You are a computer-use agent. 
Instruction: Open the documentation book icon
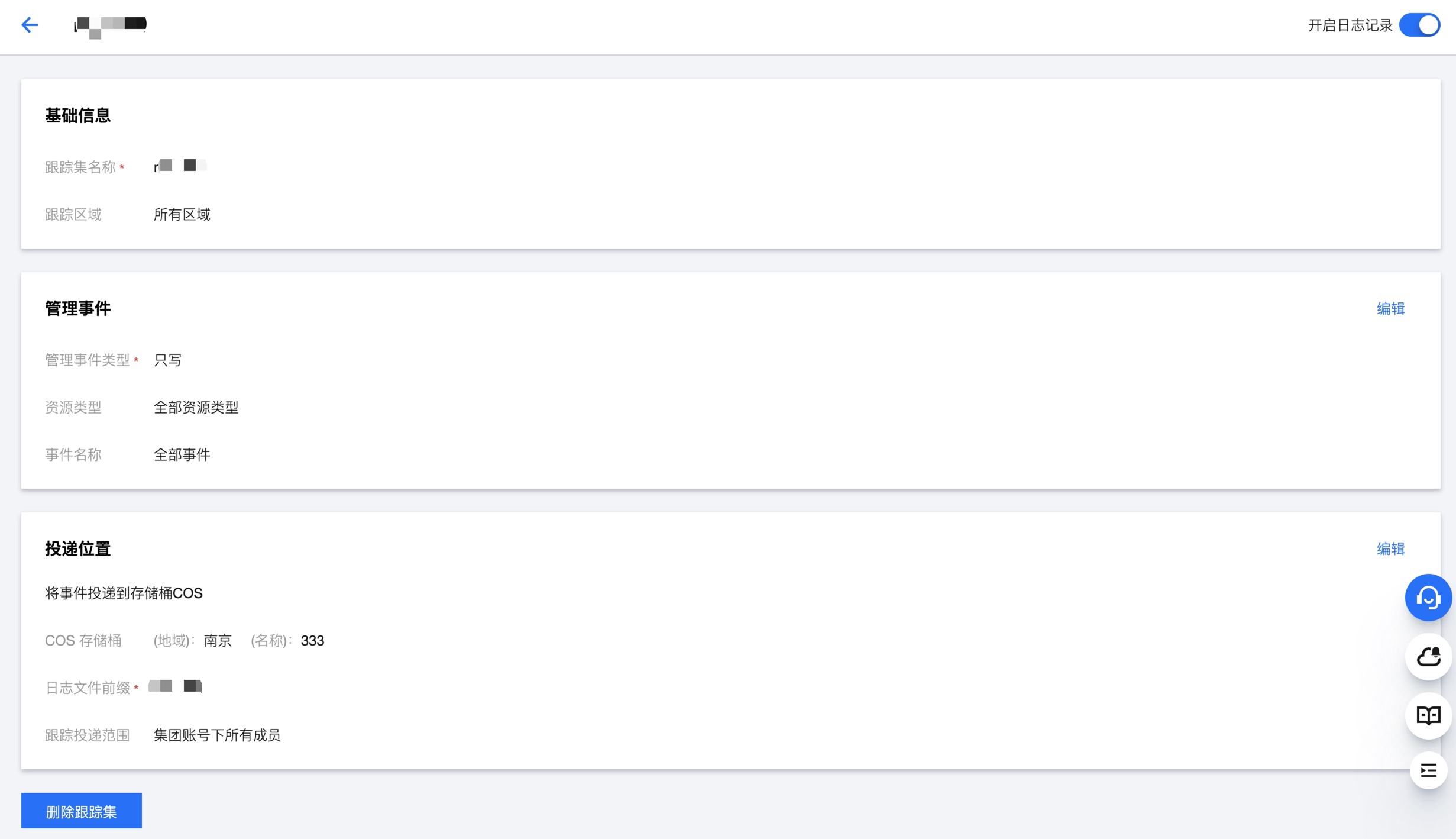(x=1428, y=716)
